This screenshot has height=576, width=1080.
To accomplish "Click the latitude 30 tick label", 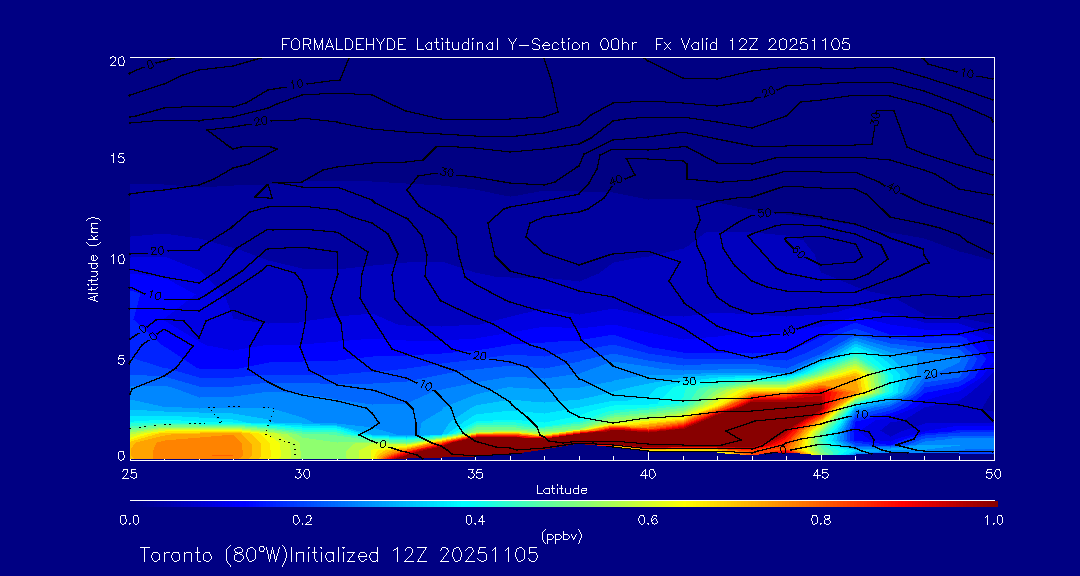I will point(302,473).
